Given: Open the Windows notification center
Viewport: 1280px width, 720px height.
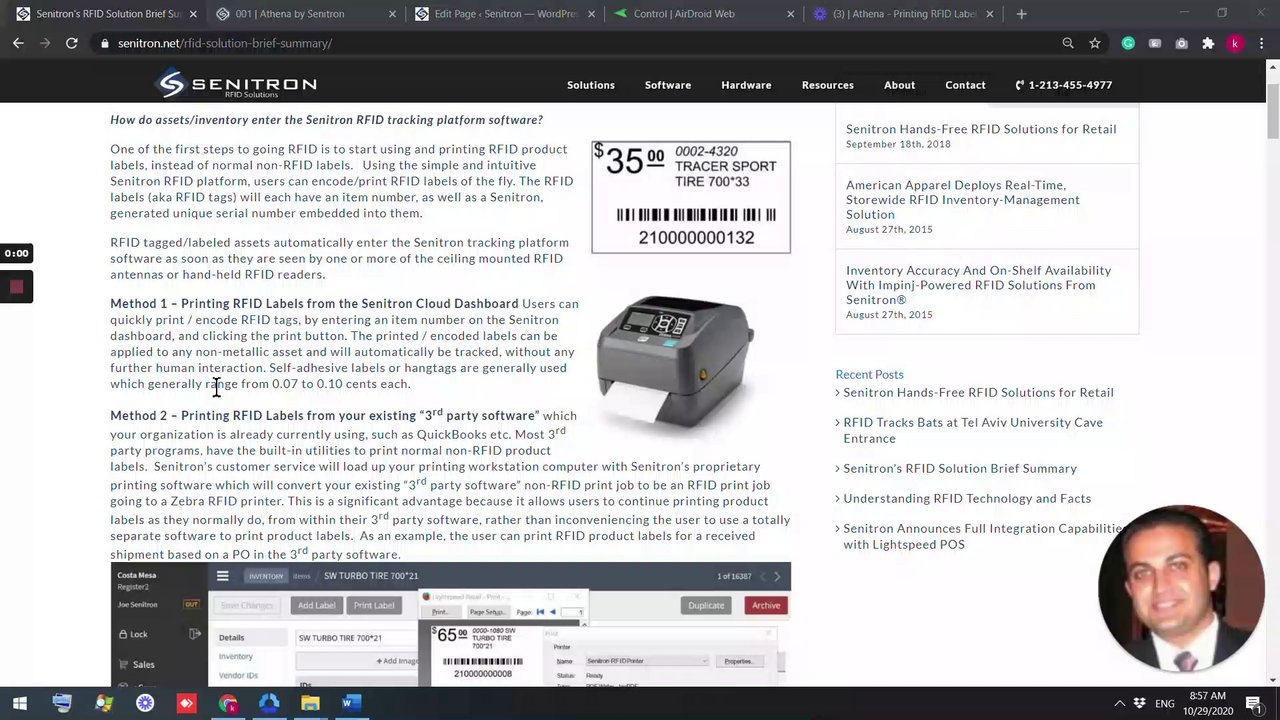Looking at the screenshot, I should 1254,704.
